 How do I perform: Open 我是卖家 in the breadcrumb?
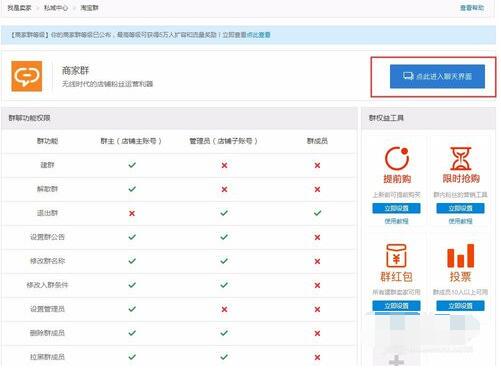click(19, 8)
